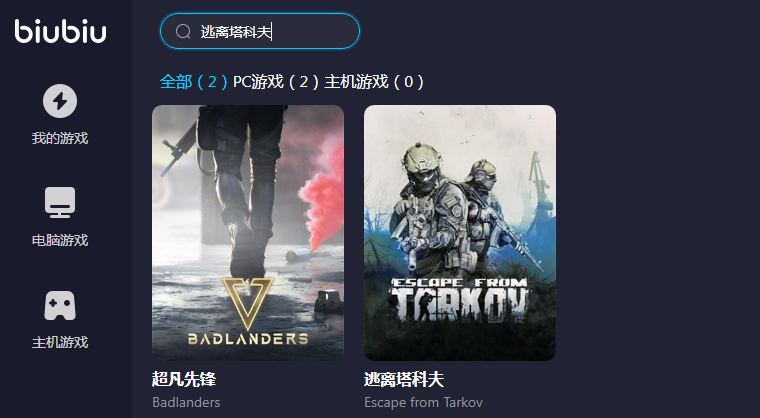Switch to the 主机游戏 (0) tab
Screen dimensions: 760x418
374,81
